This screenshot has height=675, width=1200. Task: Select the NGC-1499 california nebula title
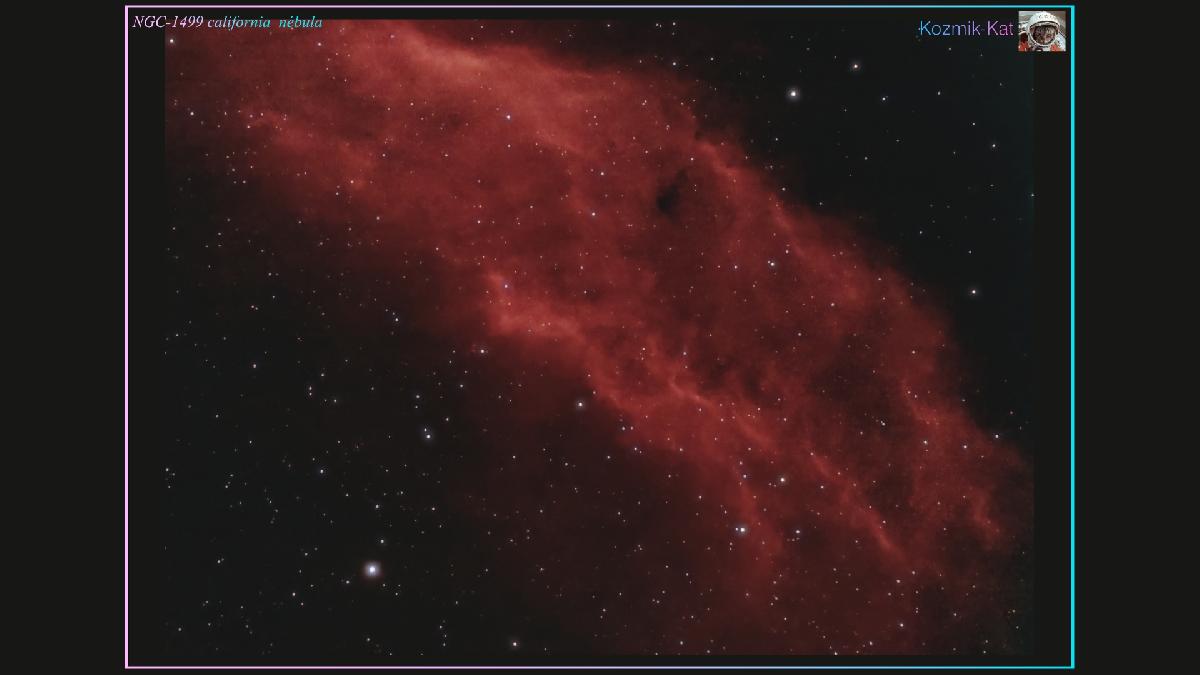(x=227, y=22)
